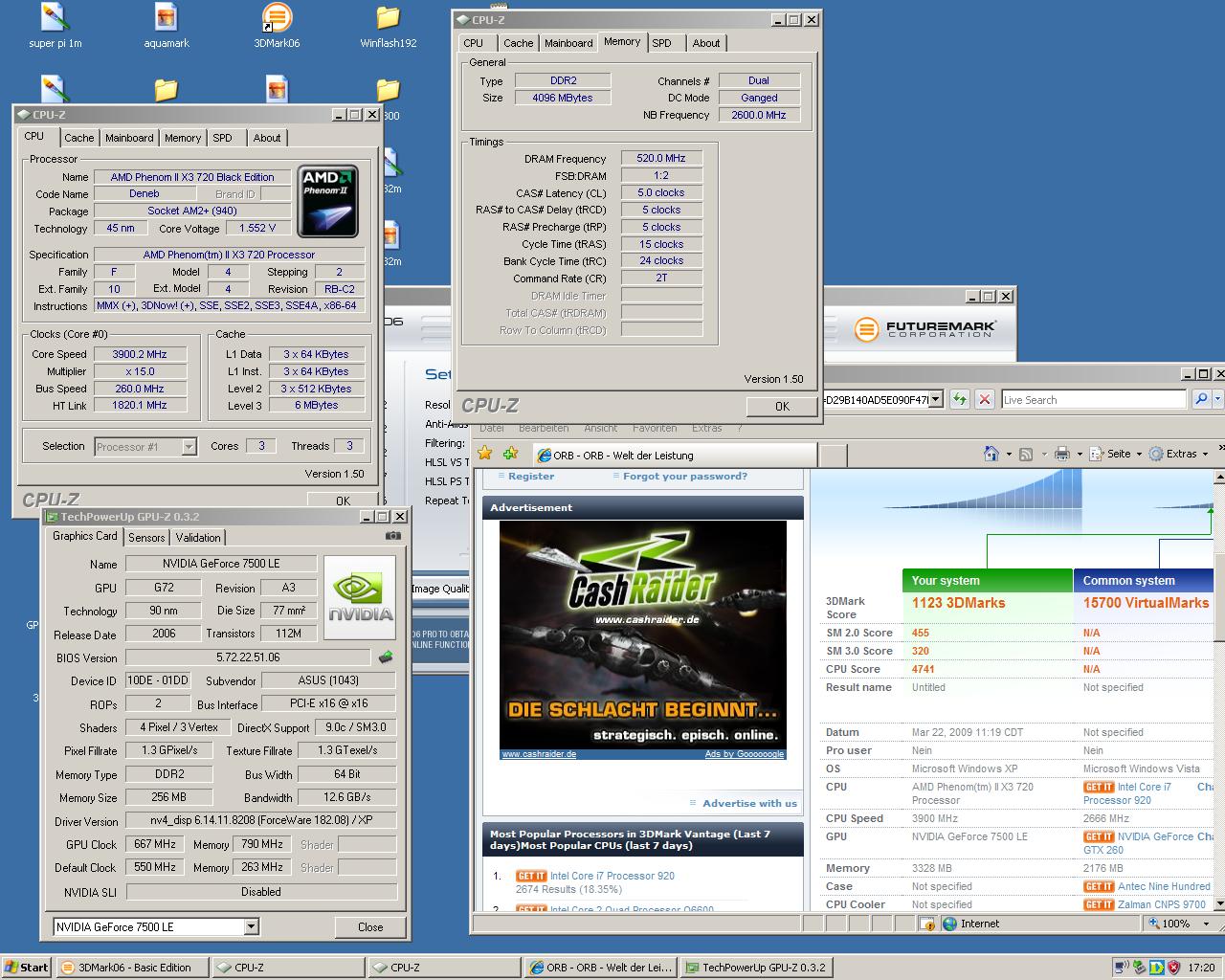Open the NVIDIA GeForce 7500 LE dropdown in GPU-Z
The height and width of the screenshot is (980, 1225).
(x=251, y=926)
